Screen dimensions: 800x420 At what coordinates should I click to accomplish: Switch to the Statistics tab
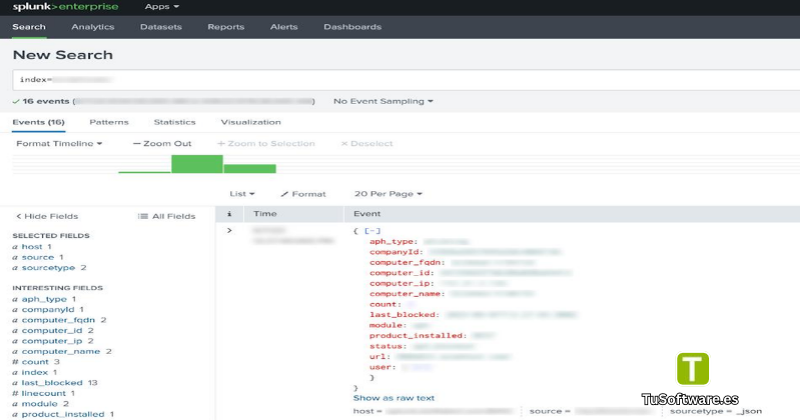pos(174,122)
